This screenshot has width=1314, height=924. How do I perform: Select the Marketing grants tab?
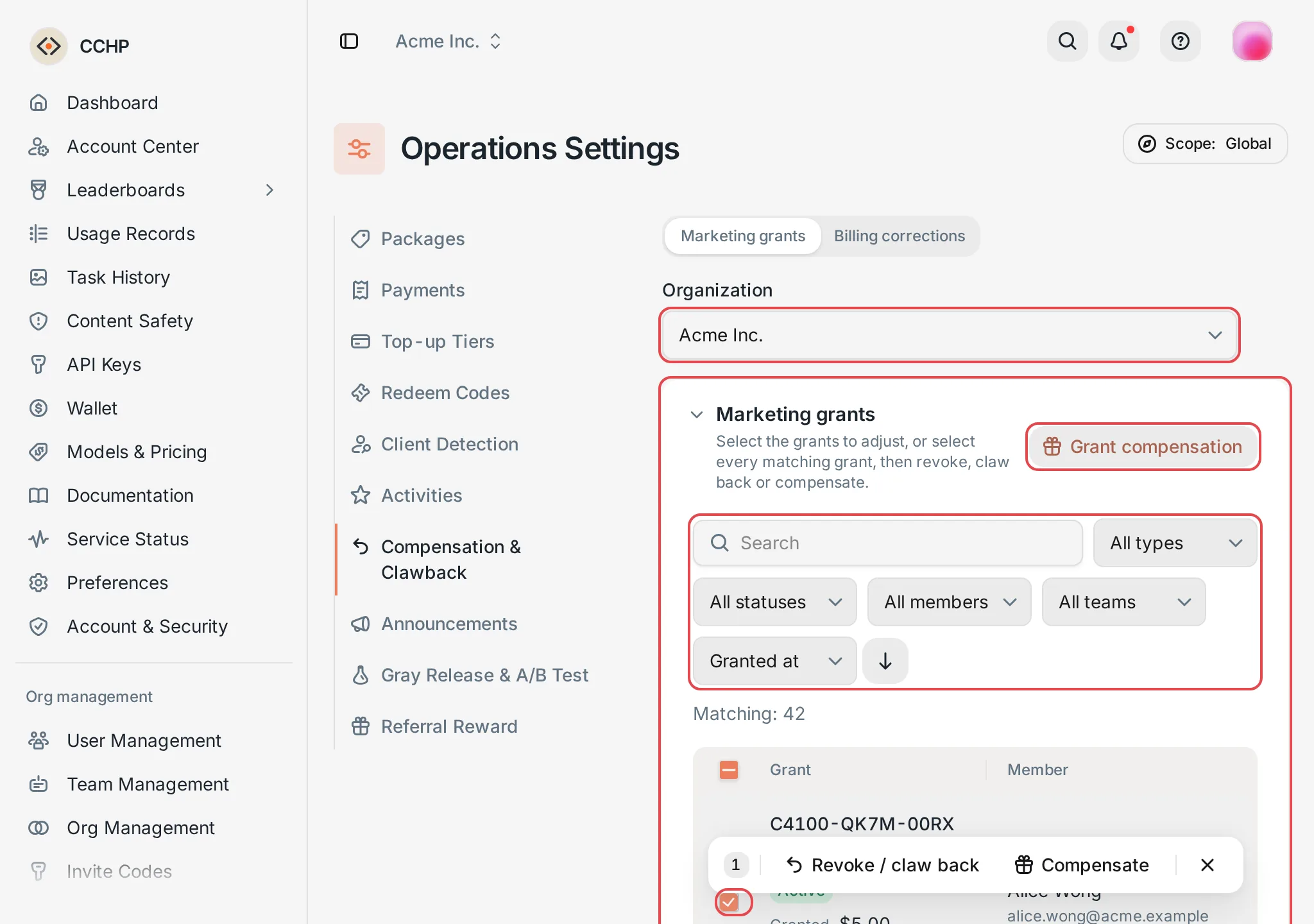coord(743,236)
